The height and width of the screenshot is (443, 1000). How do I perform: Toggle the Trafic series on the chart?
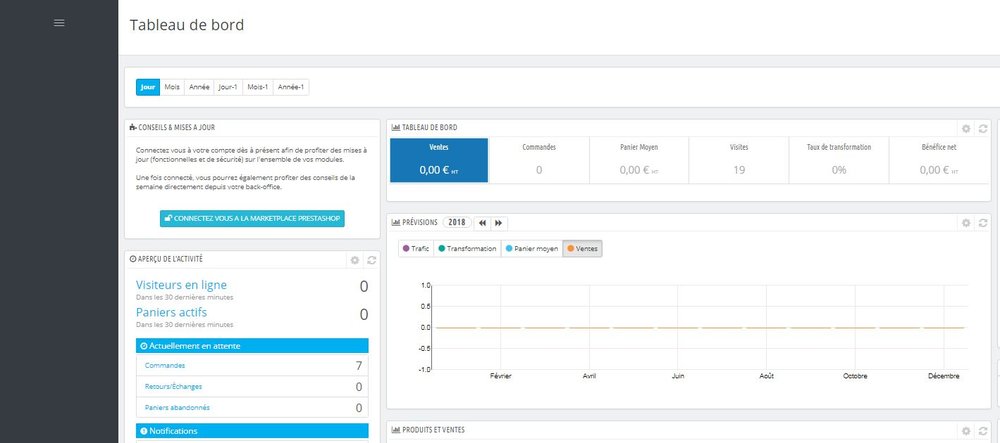tap(416, 249)
